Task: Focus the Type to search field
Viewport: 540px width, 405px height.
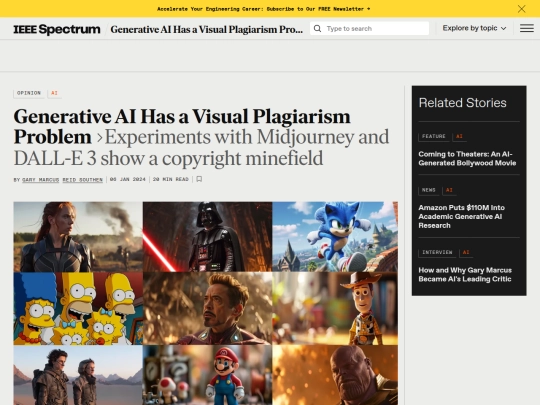Action: (369, 28)
